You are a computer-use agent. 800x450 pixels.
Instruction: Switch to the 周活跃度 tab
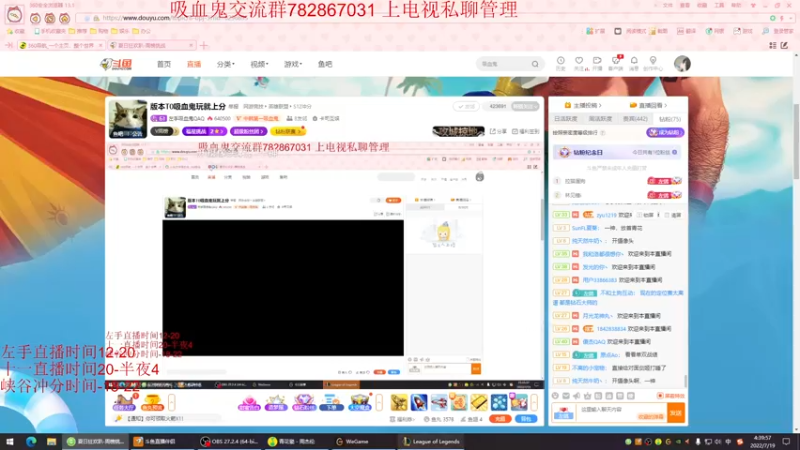pyautogui.click(x=600, y=119)
